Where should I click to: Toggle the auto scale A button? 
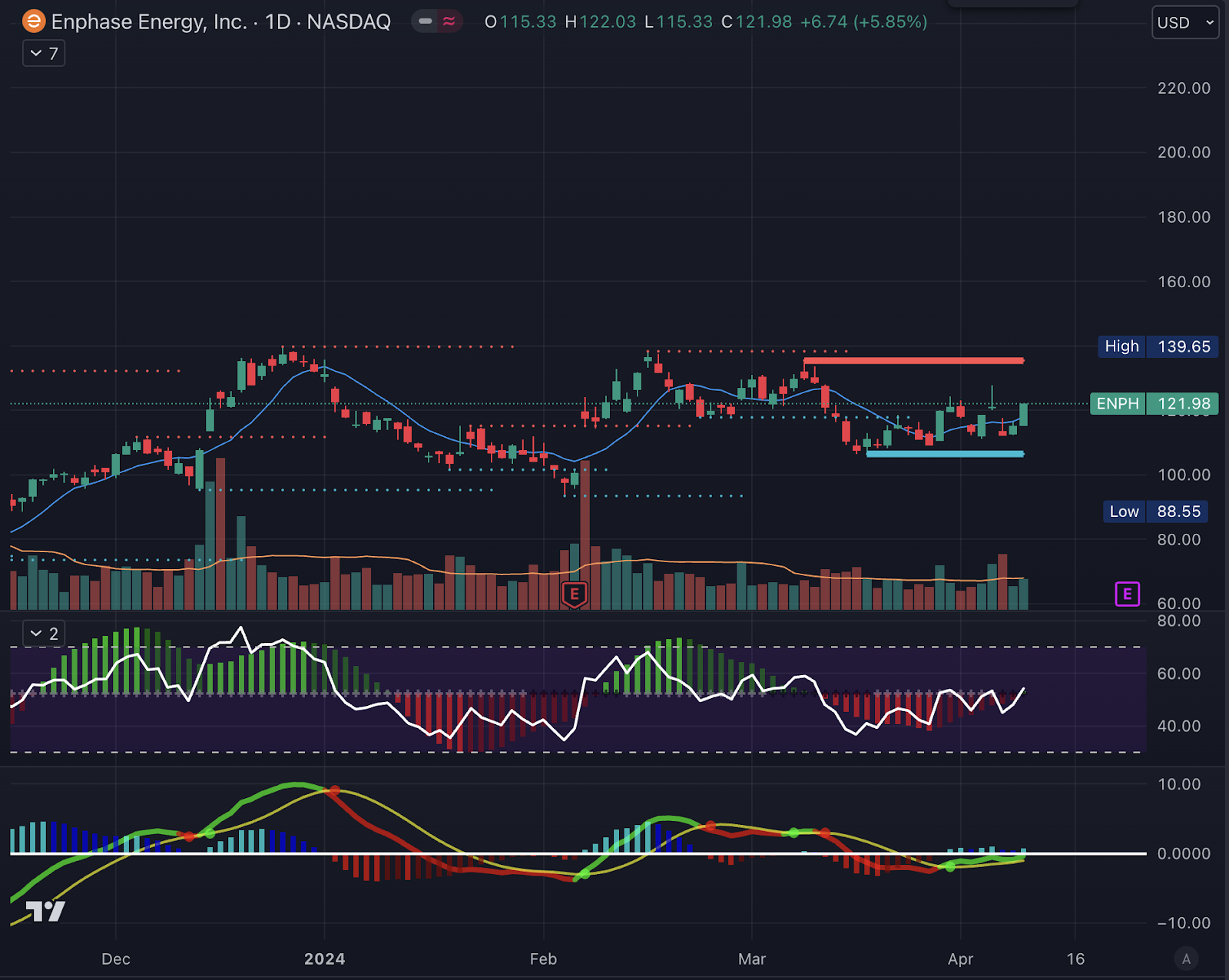(x=1186, y=958)
